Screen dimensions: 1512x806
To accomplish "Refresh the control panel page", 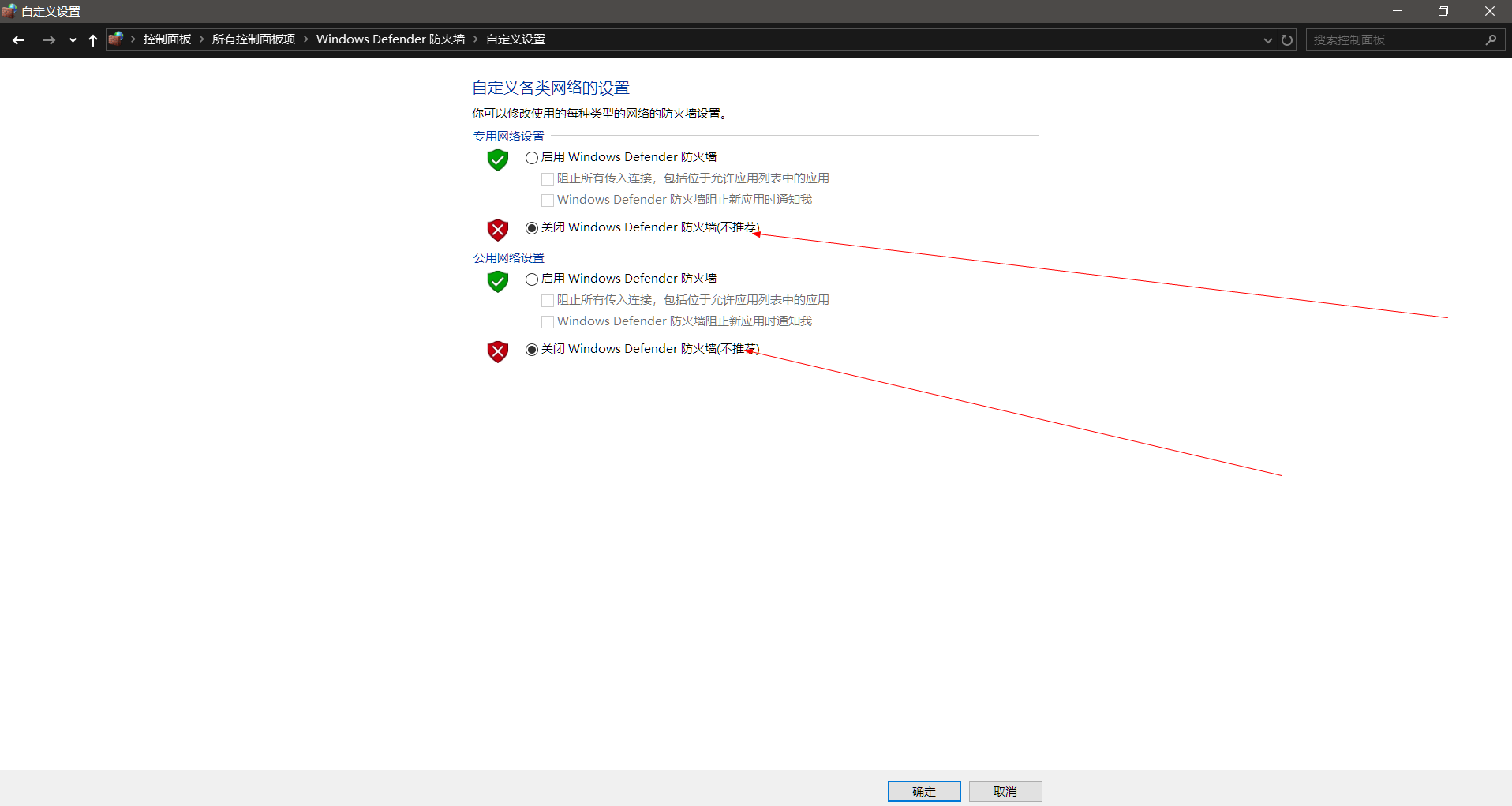I will pos(1287,40).
